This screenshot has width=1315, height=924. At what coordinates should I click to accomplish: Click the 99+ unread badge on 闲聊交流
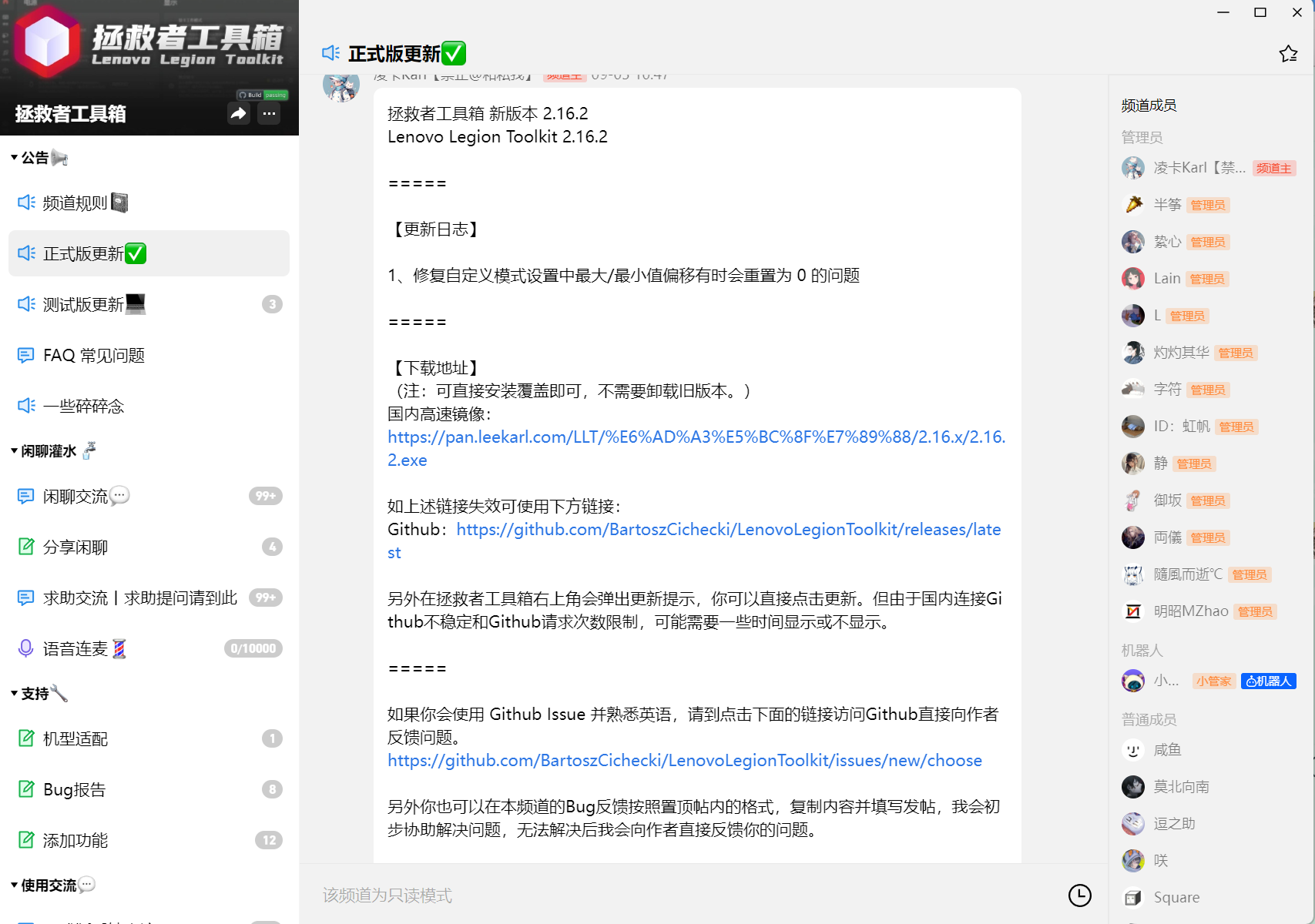tap(266, 496)
